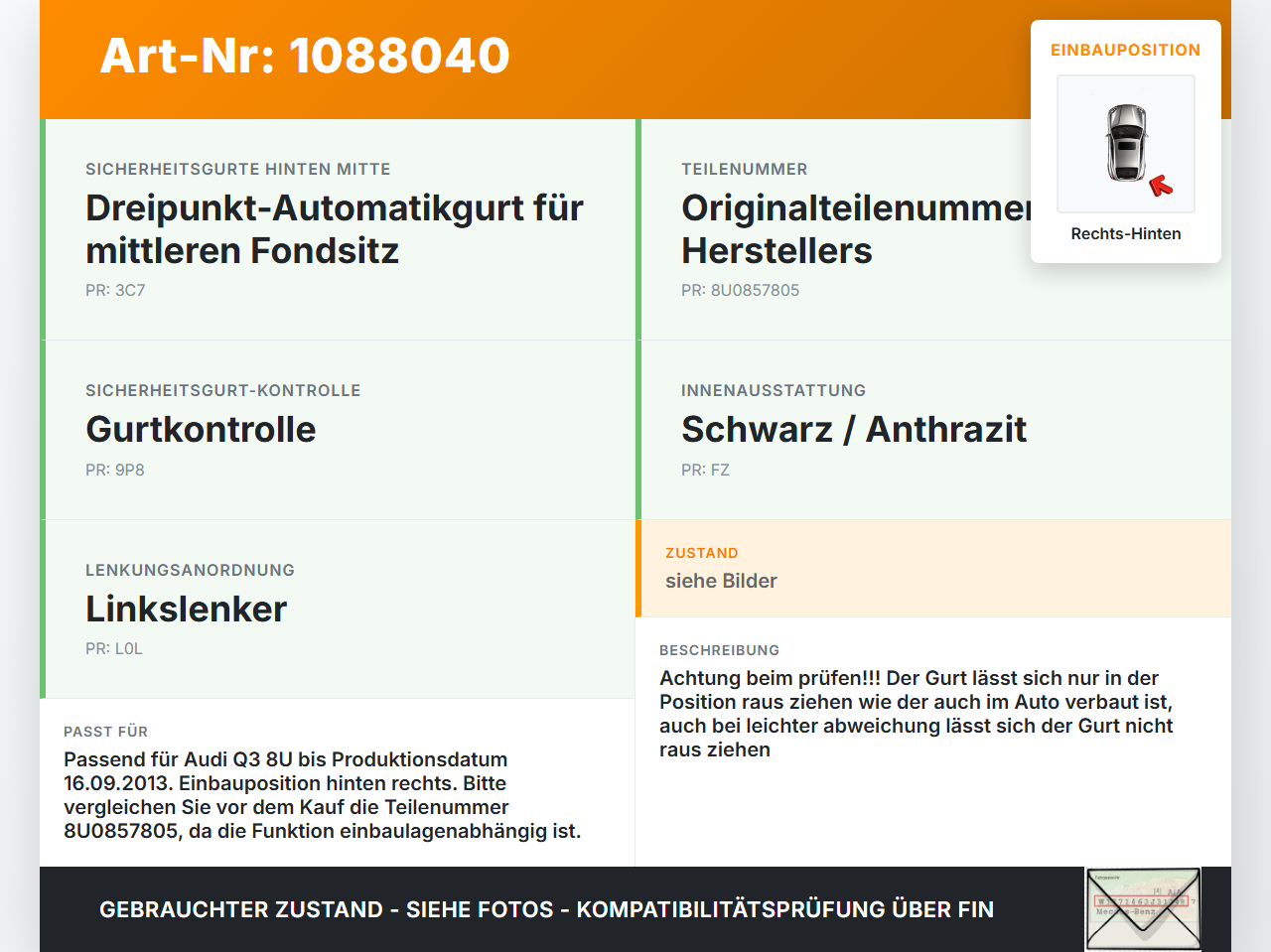Image resolution: width=1271 pixels, height=952 pixels.
Task: Click the BESCHREIBUNG label
Action: (x=720, y=651)
